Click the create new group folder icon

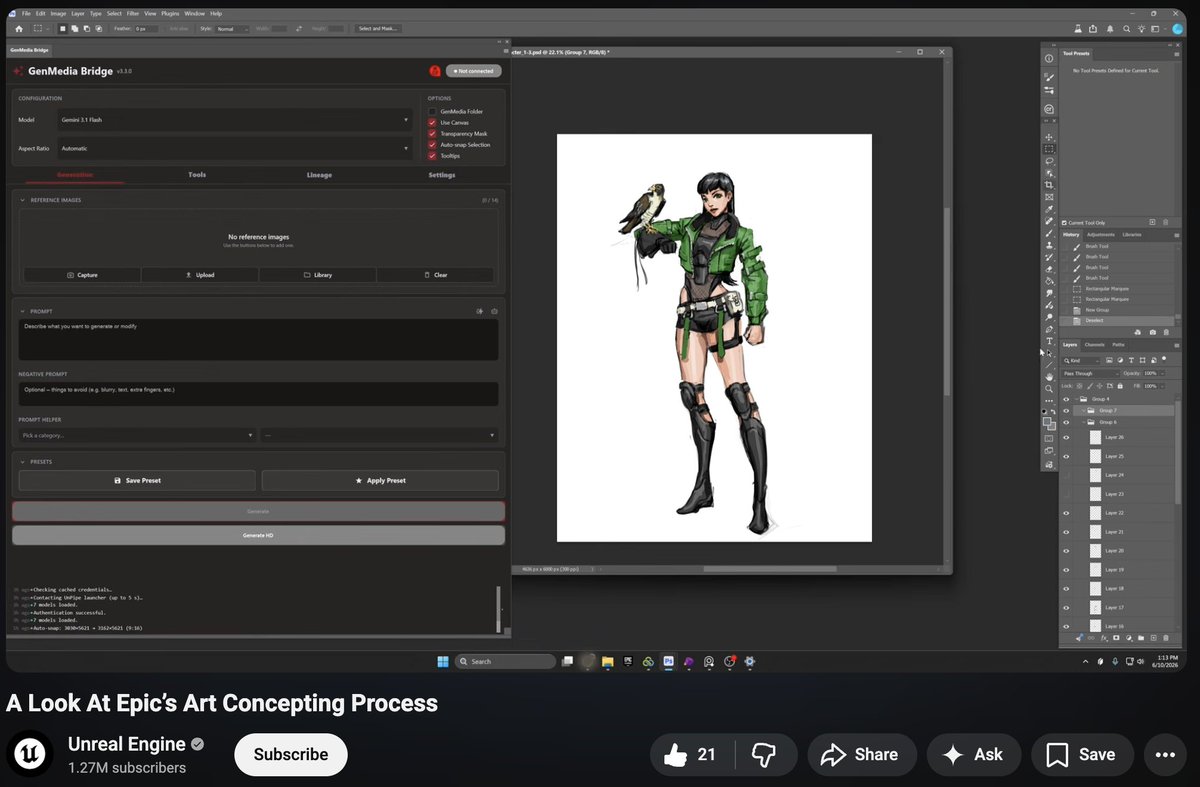pos(1141,638)
